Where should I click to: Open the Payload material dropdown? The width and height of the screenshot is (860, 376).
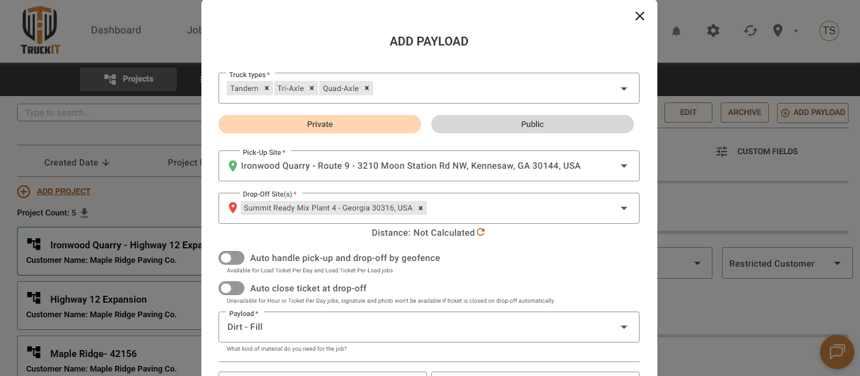point(624,327)
